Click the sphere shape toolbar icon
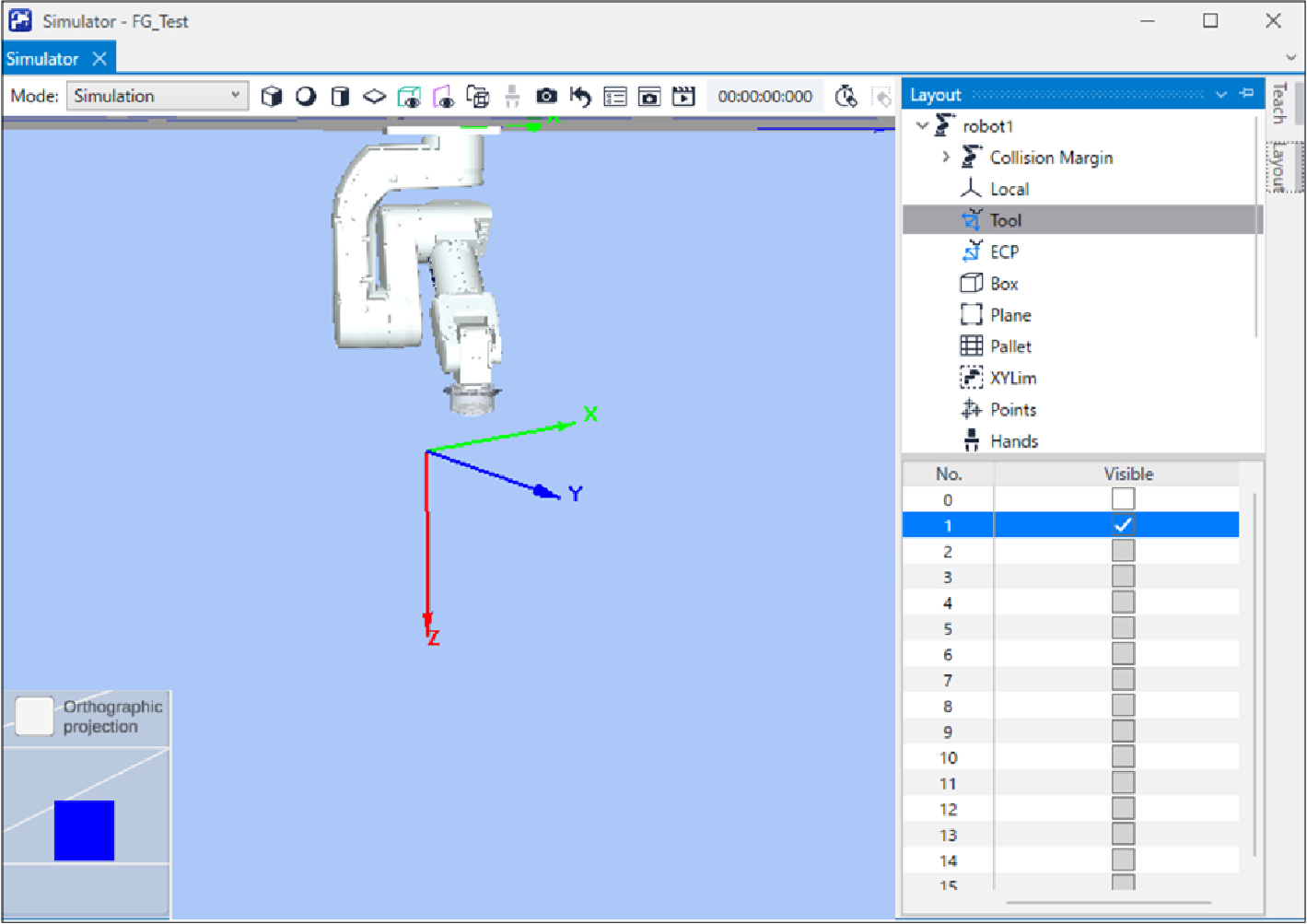Screen dimensions: 1307x924 306,96
